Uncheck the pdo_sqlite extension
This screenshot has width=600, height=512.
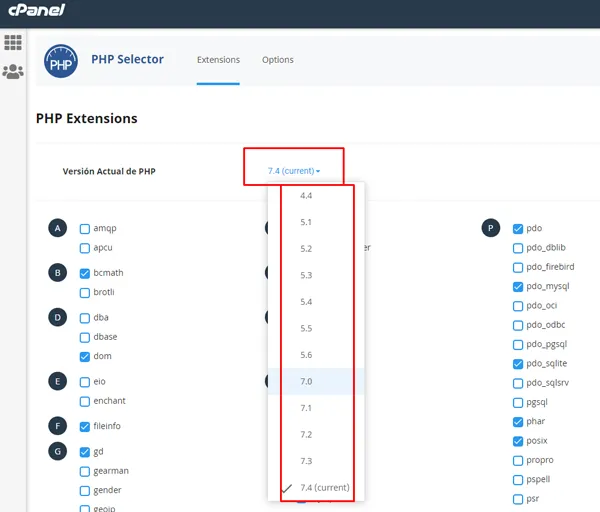coord(518,364)
